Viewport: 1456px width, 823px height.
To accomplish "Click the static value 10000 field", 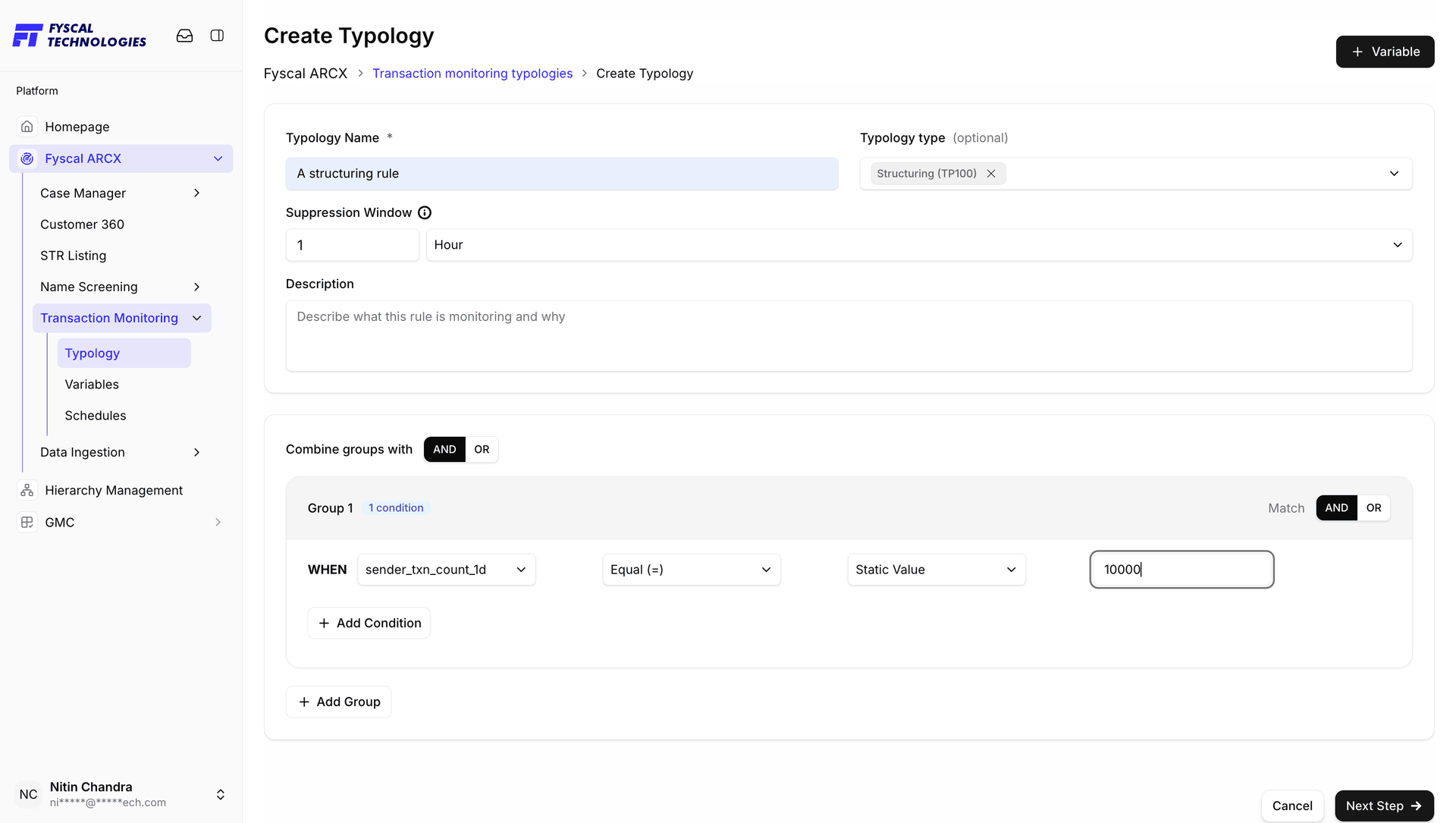I will (1181, 570).
